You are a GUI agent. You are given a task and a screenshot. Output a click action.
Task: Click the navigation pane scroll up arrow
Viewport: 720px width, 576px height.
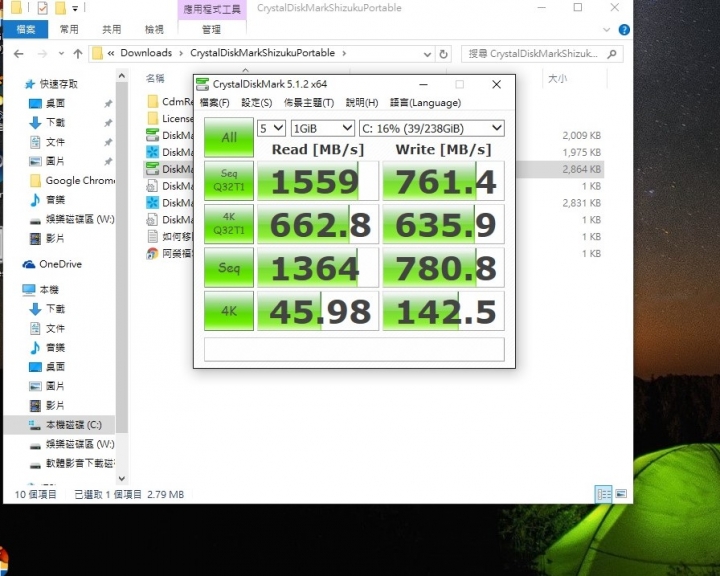122,75
